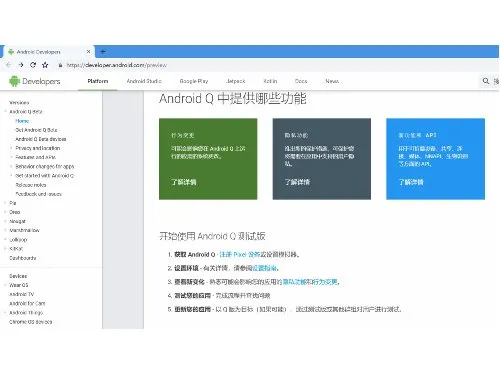Expand the Get started with Android Q arrow
Image resolution: width=500 pixels, height=375 pixels.
11,175
